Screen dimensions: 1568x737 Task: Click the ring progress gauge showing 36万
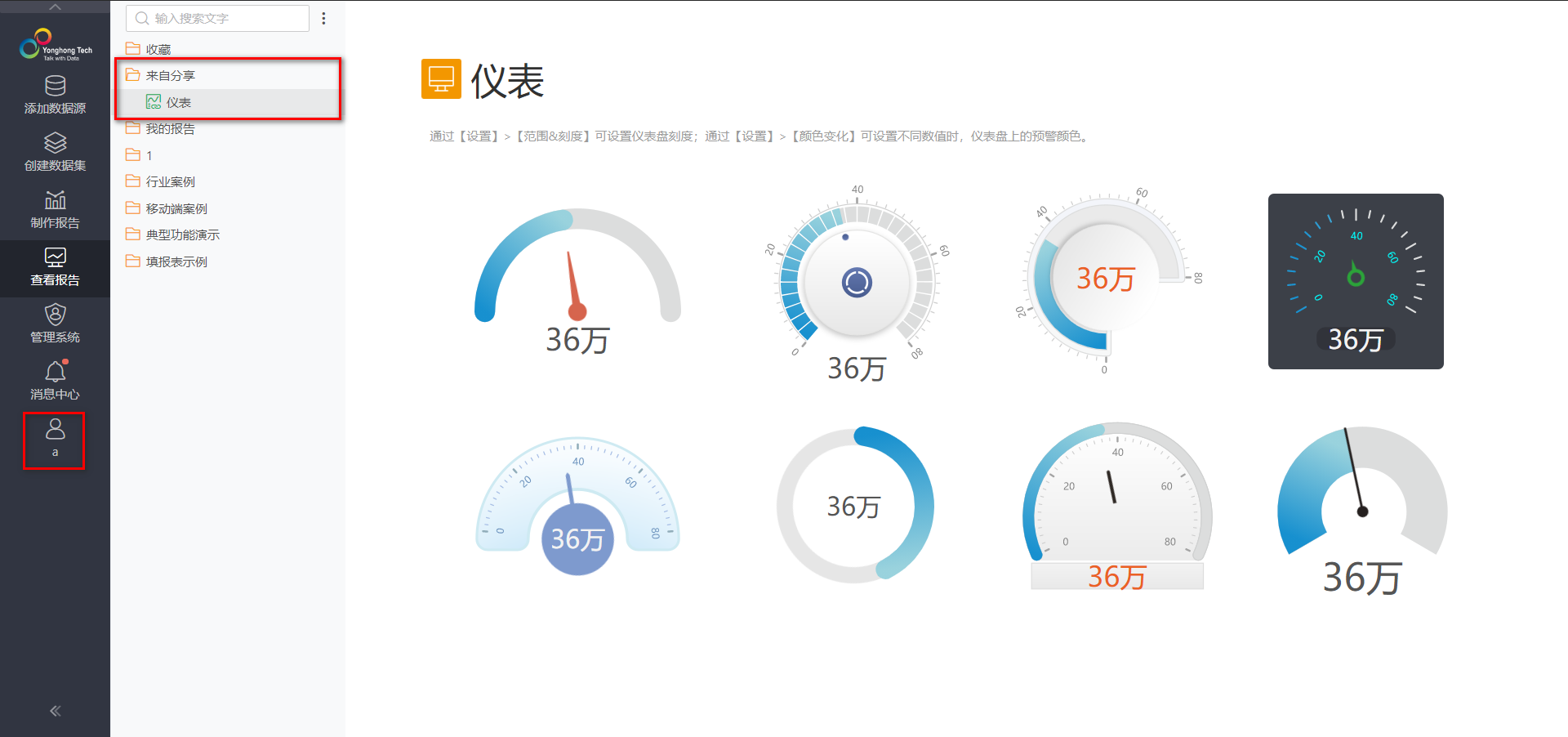pos(854,505)
